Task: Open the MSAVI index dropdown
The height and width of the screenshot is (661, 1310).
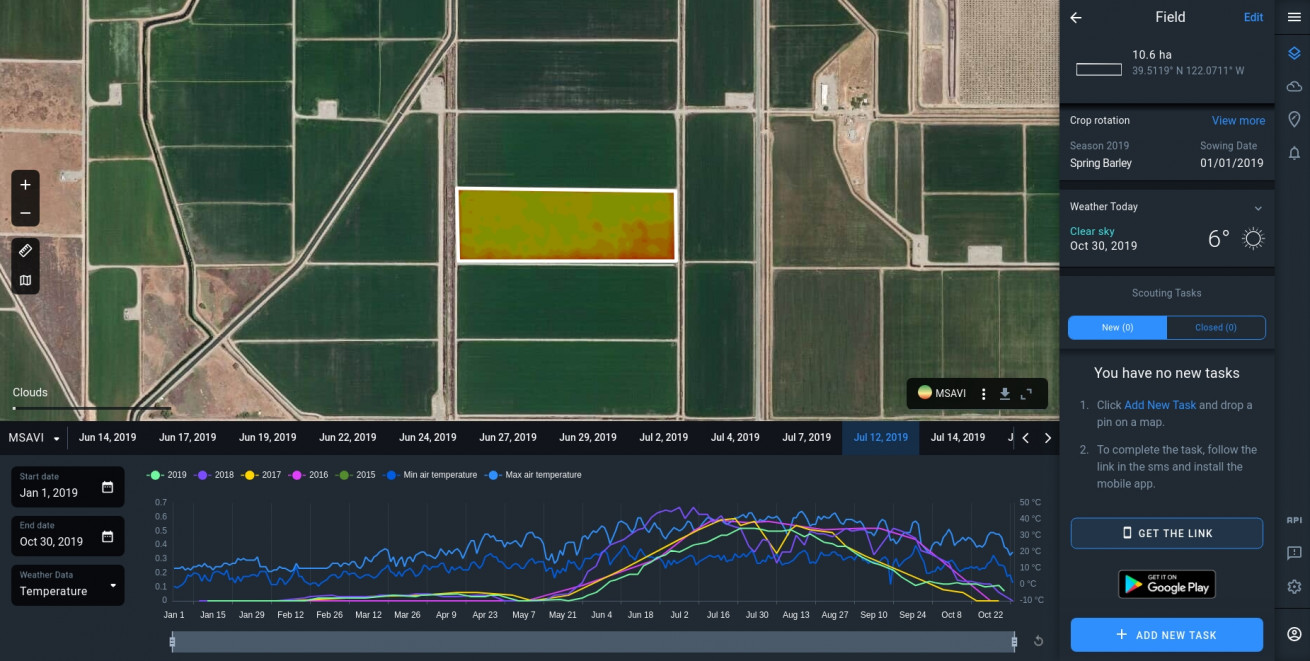Action: [x=34, y=438]
